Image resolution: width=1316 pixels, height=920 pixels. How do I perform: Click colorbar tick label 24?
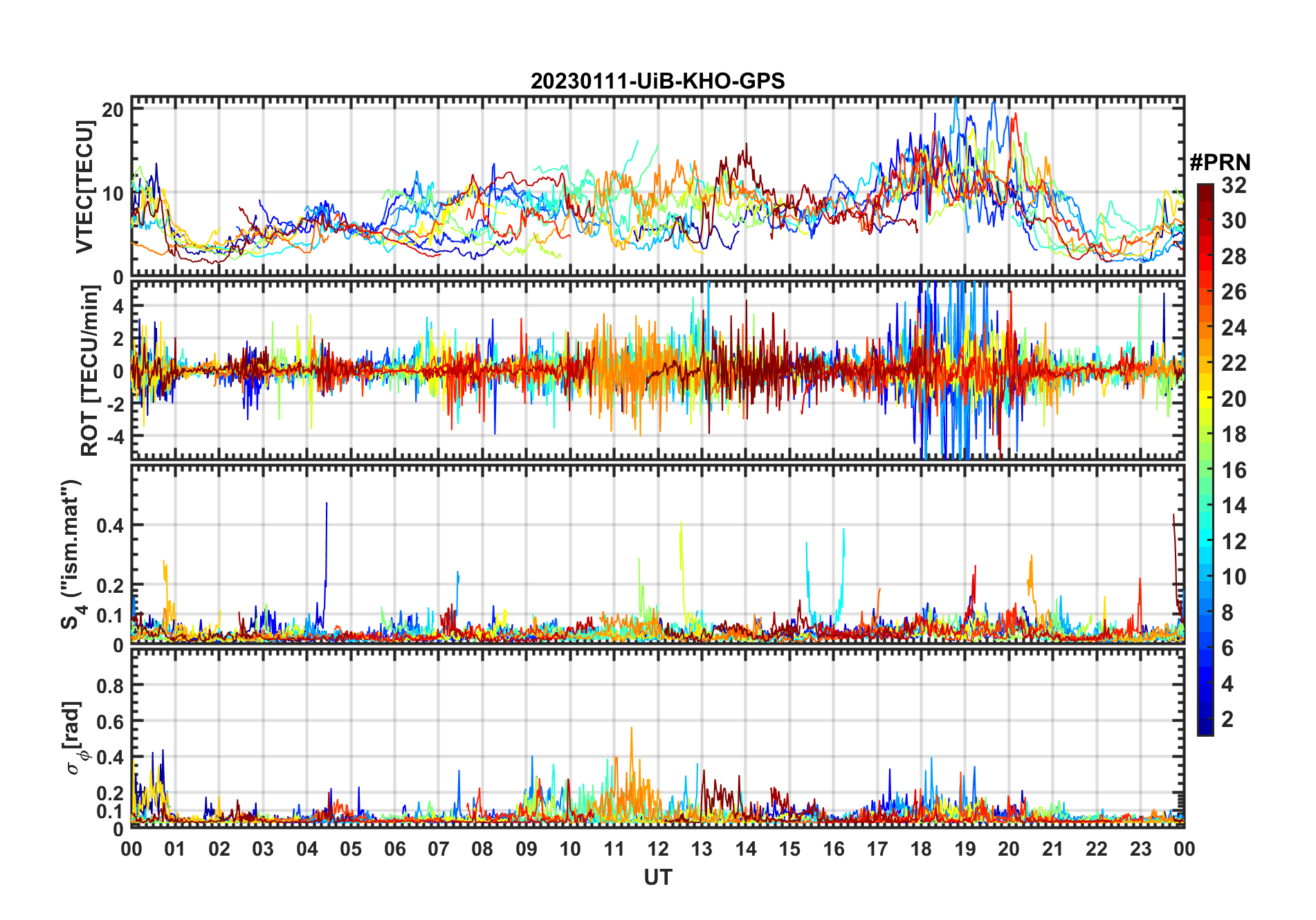pos(1234,328)
